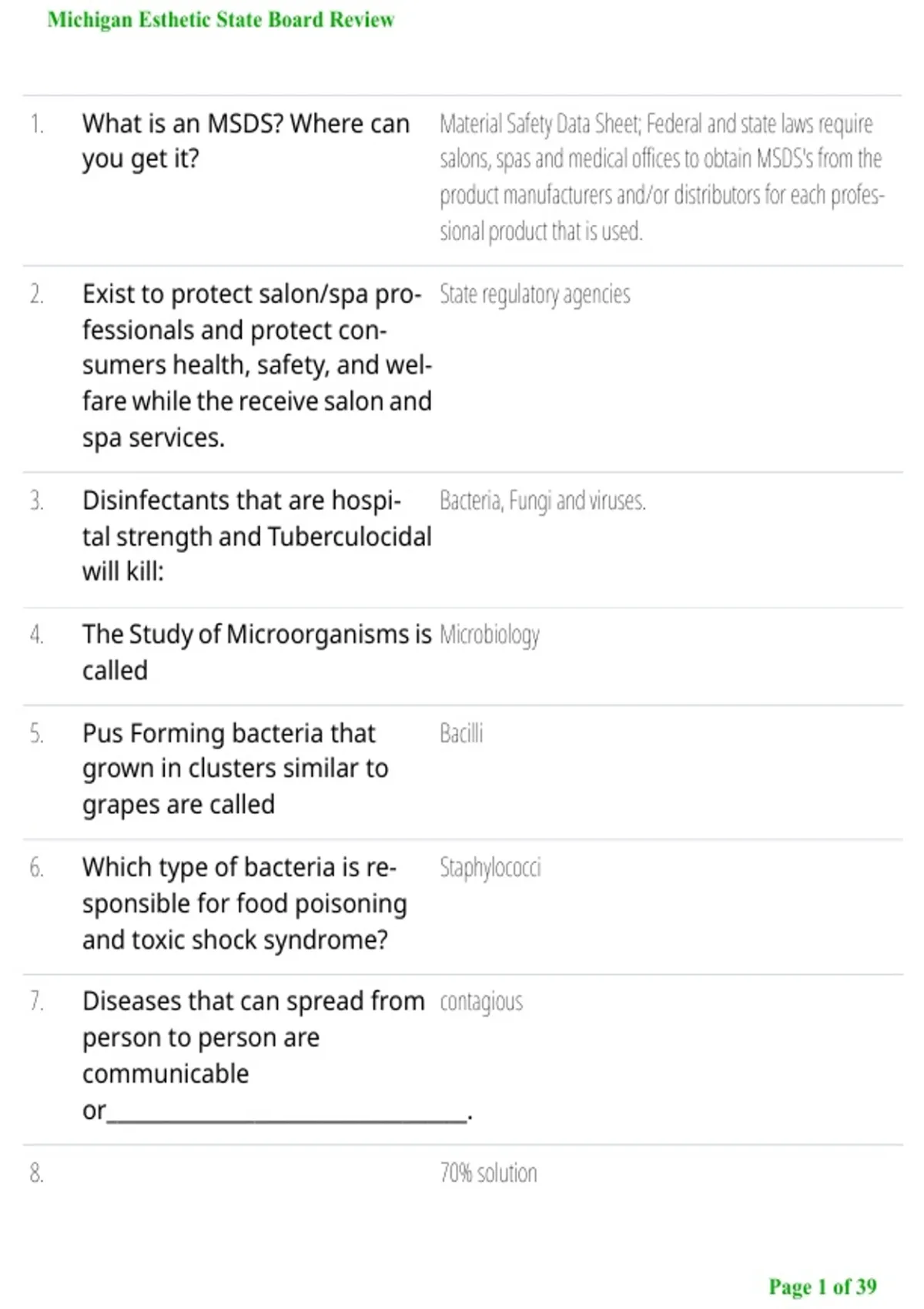
Task: Select the MSDS question in row 1
Action: point(246,141)
